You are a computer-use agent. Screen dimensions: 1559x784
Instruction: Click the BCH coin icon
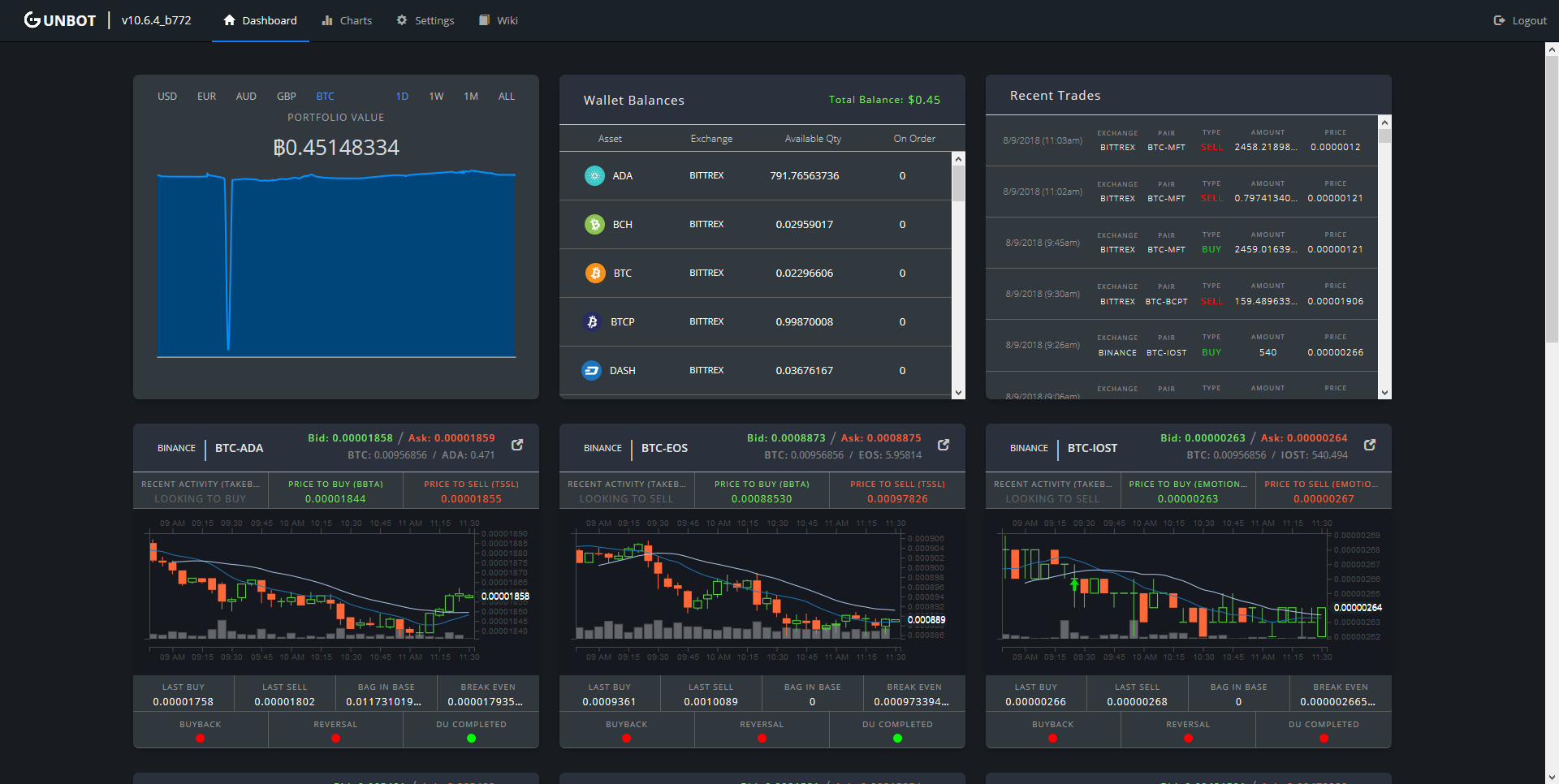pos(594,224)
